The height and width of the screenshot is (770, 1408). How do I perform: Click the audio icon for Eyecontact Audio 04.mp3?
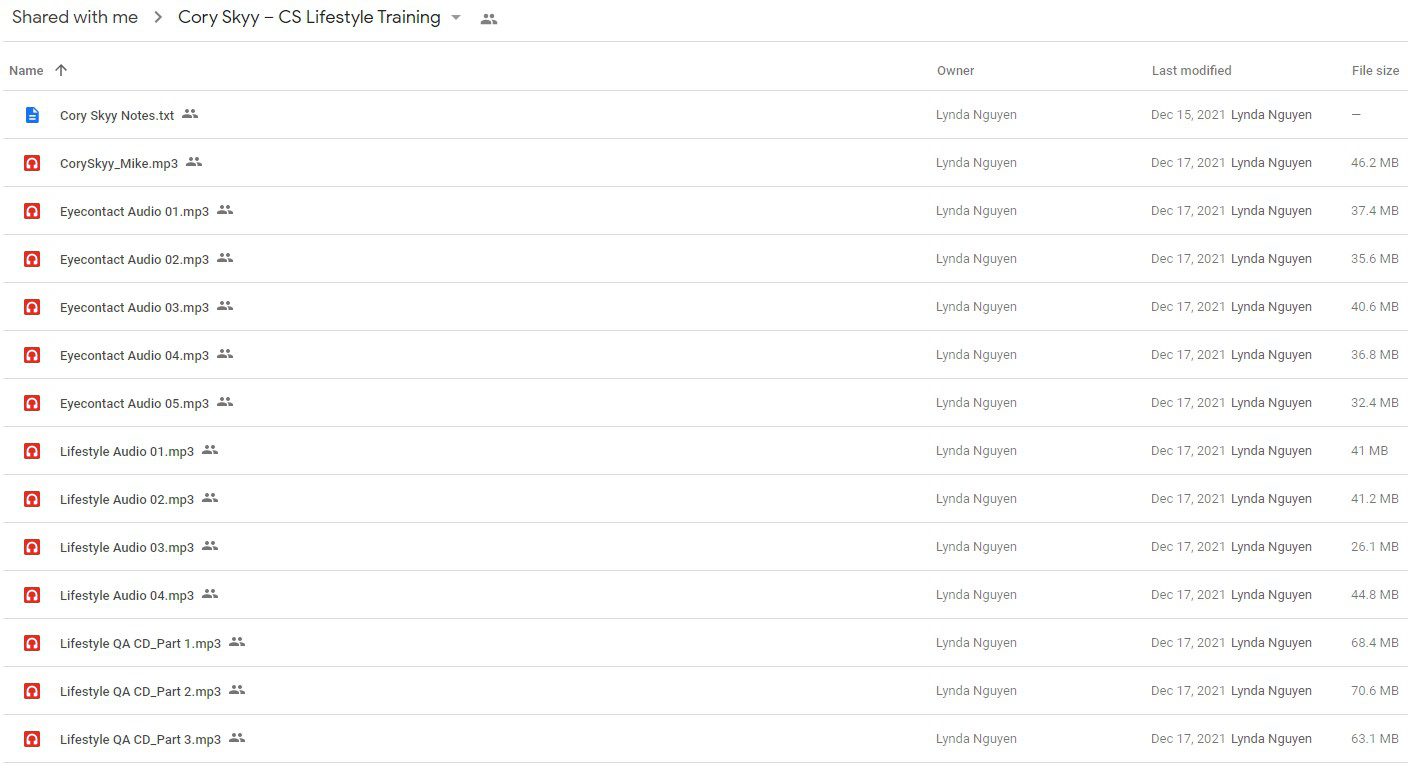pos(32,355)
